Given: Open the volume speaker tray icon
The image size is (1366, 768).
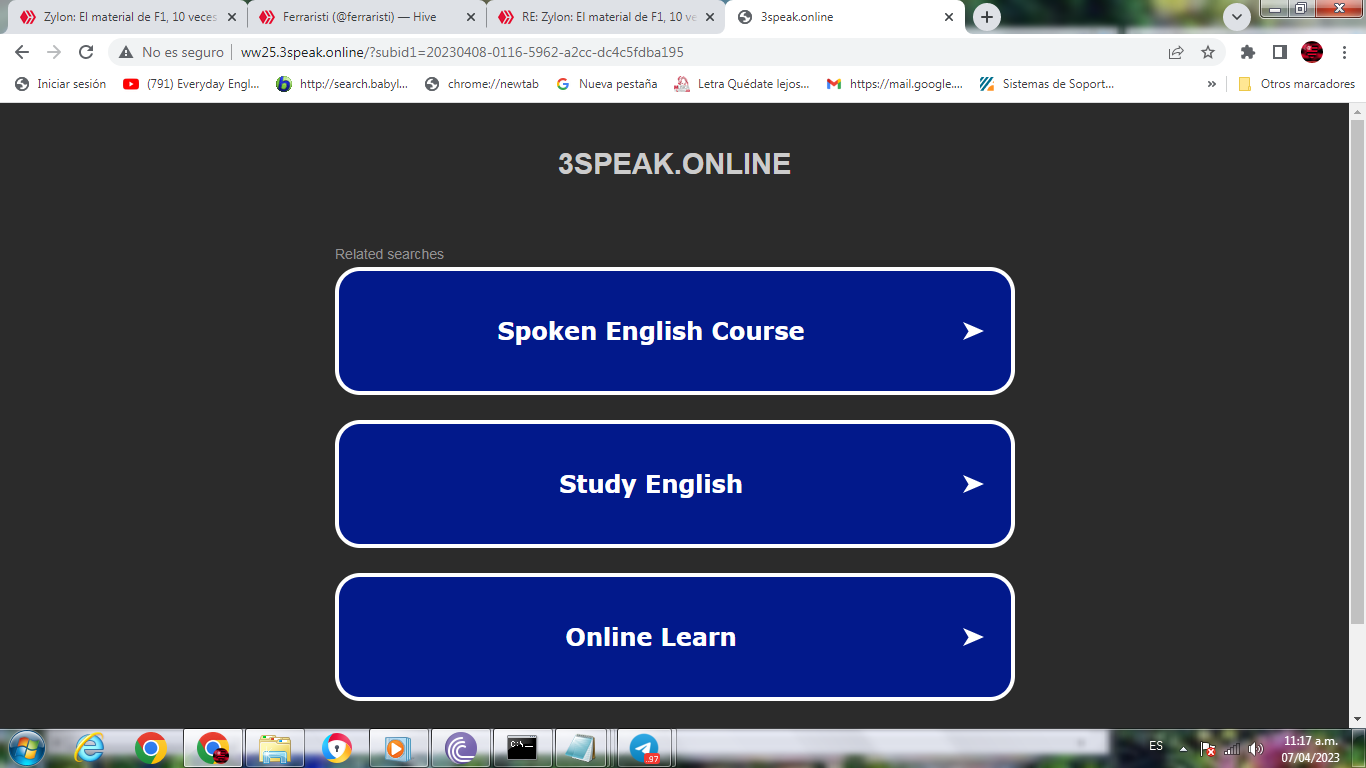Looking at the screenshot, I should 1256,748.
